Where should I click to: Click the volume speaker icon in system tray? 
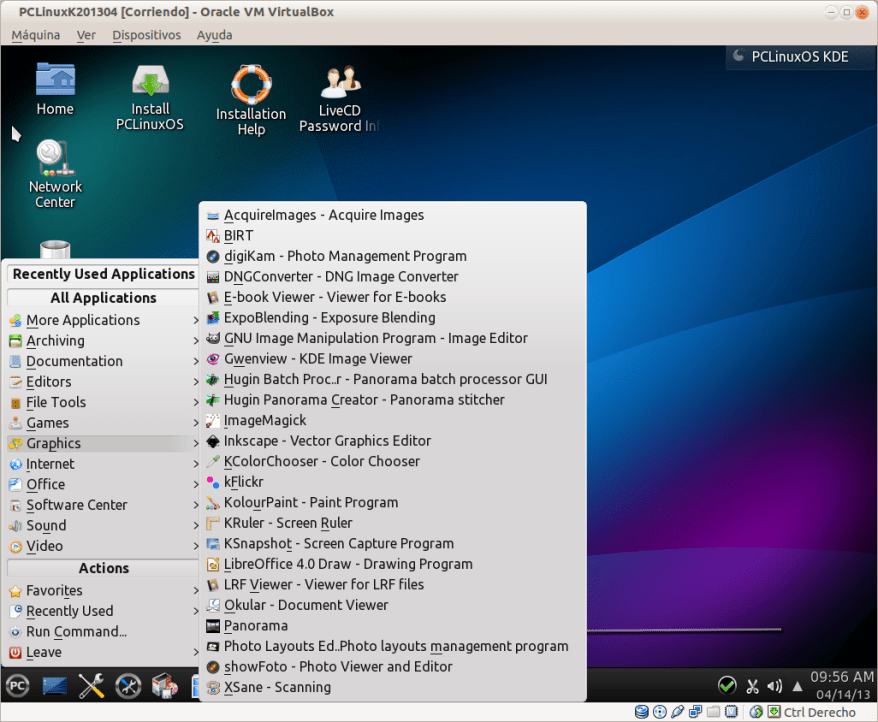774,686
